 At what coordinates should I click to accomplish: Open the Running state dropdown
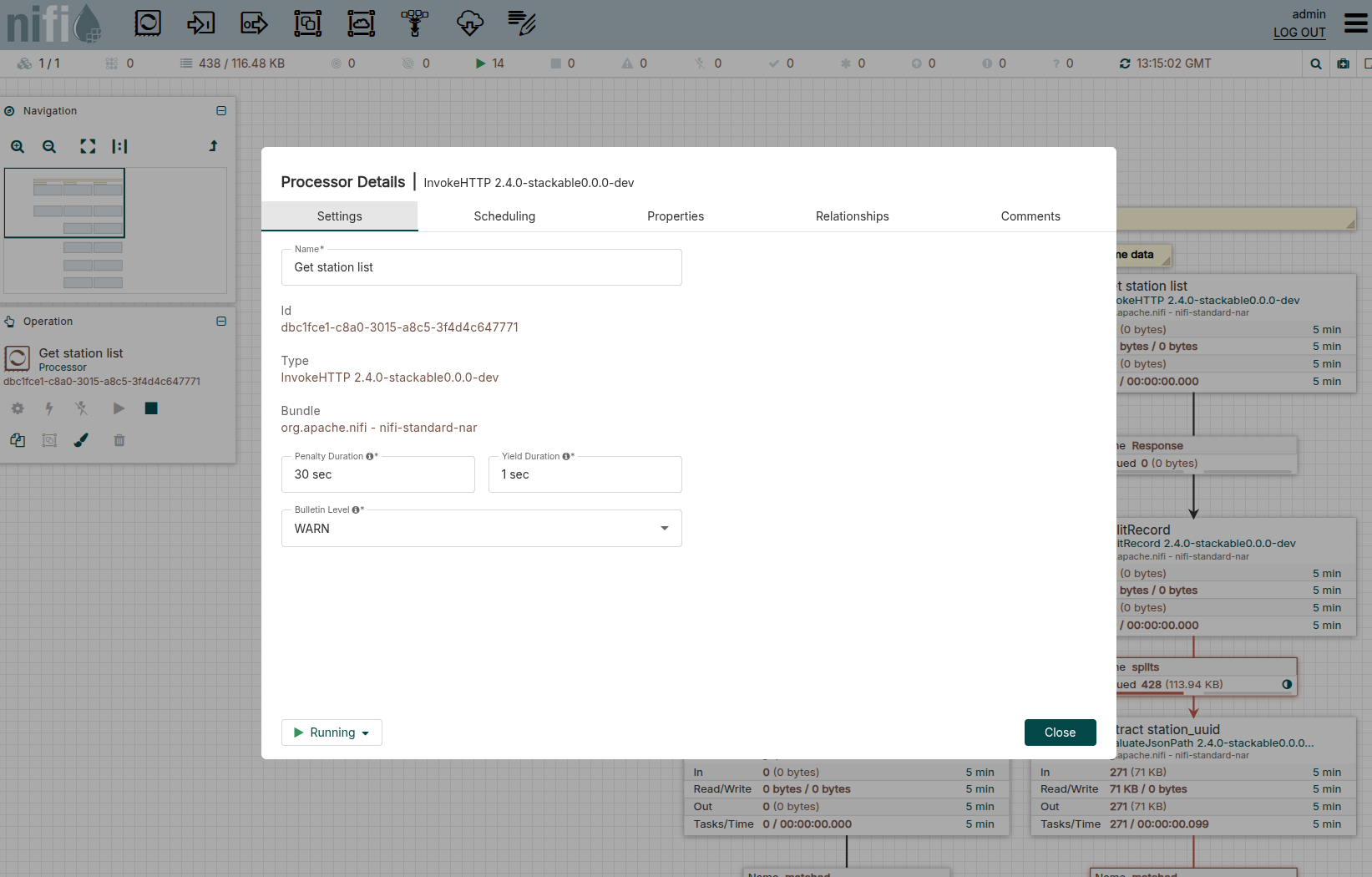pos(332,733)
